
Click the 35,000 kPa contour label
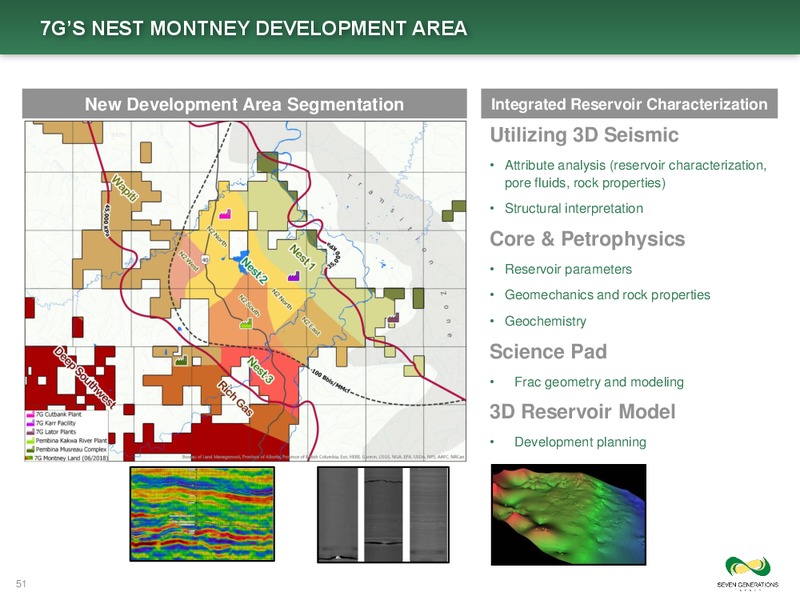tap(334, 254)
